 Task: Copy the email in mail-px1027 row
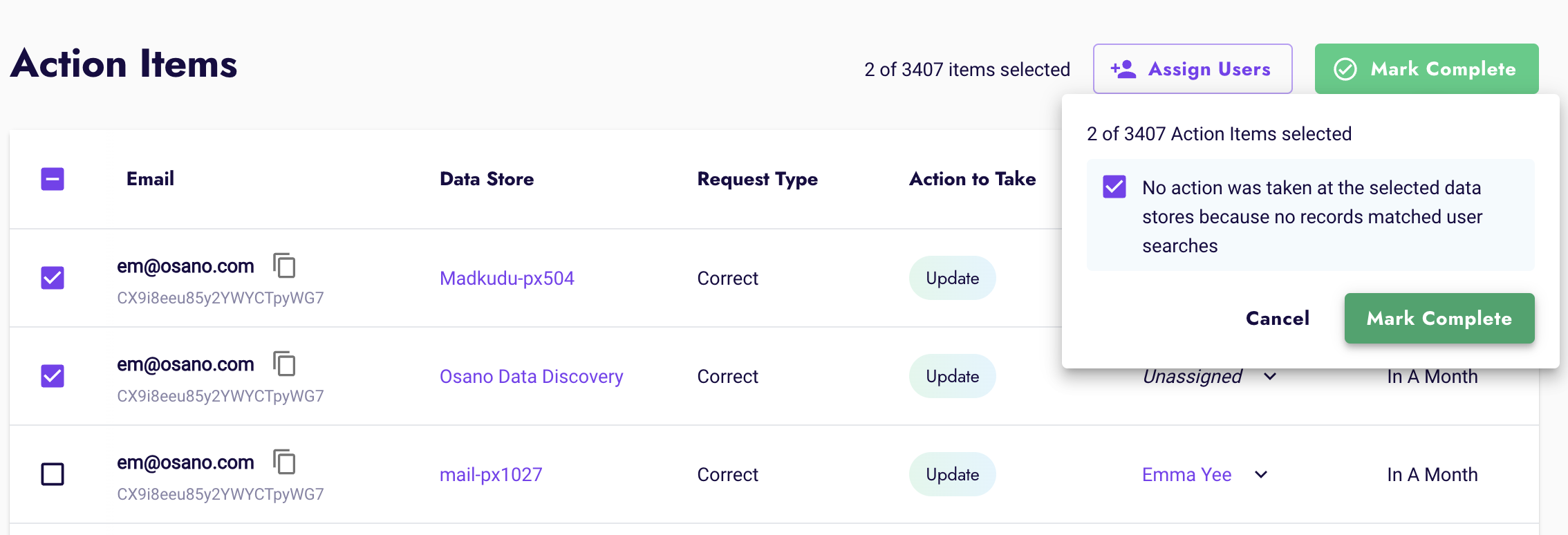pos(284,462)
